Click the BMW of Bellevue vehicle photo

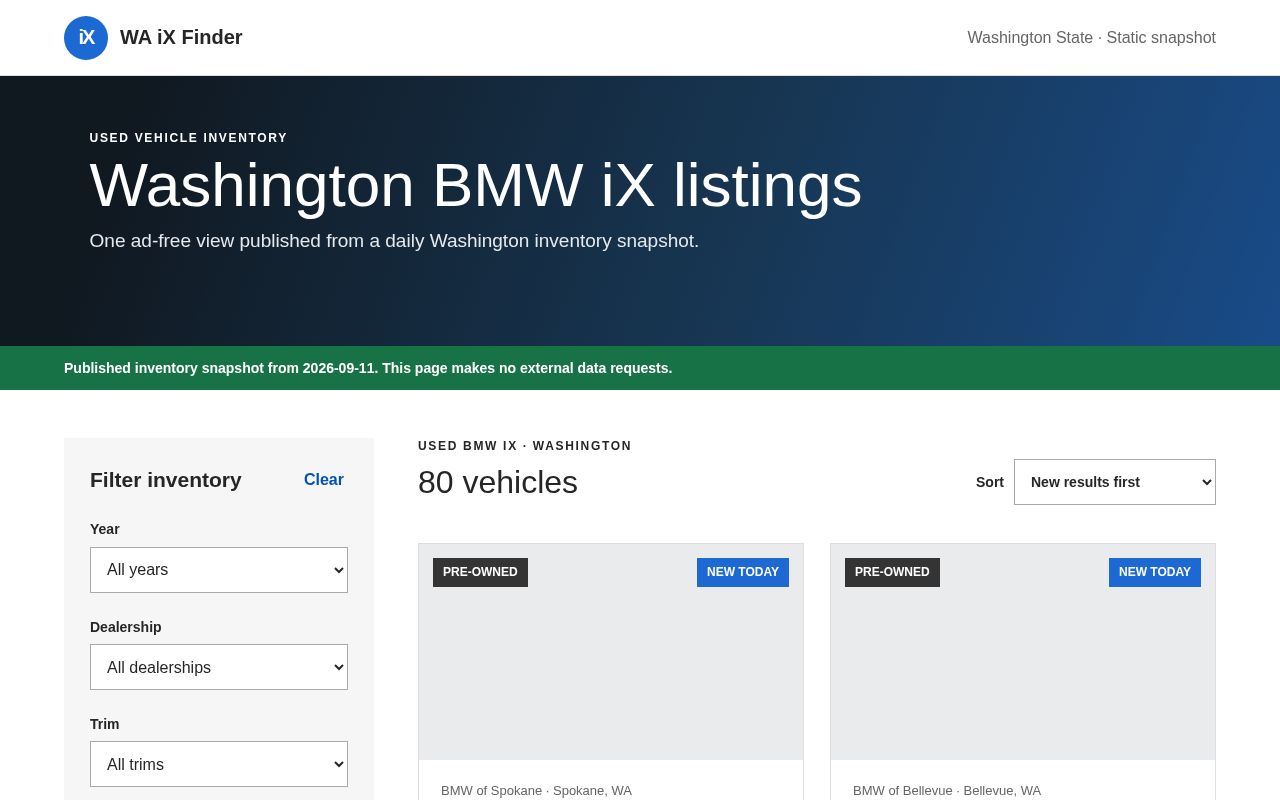[1023, 652]
